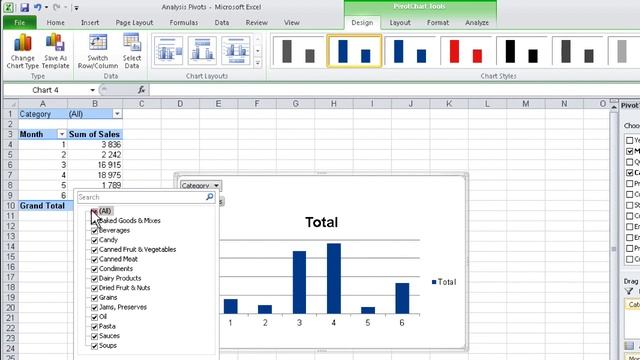
Task: Click the Undo icon
Action: coord(38,7)
